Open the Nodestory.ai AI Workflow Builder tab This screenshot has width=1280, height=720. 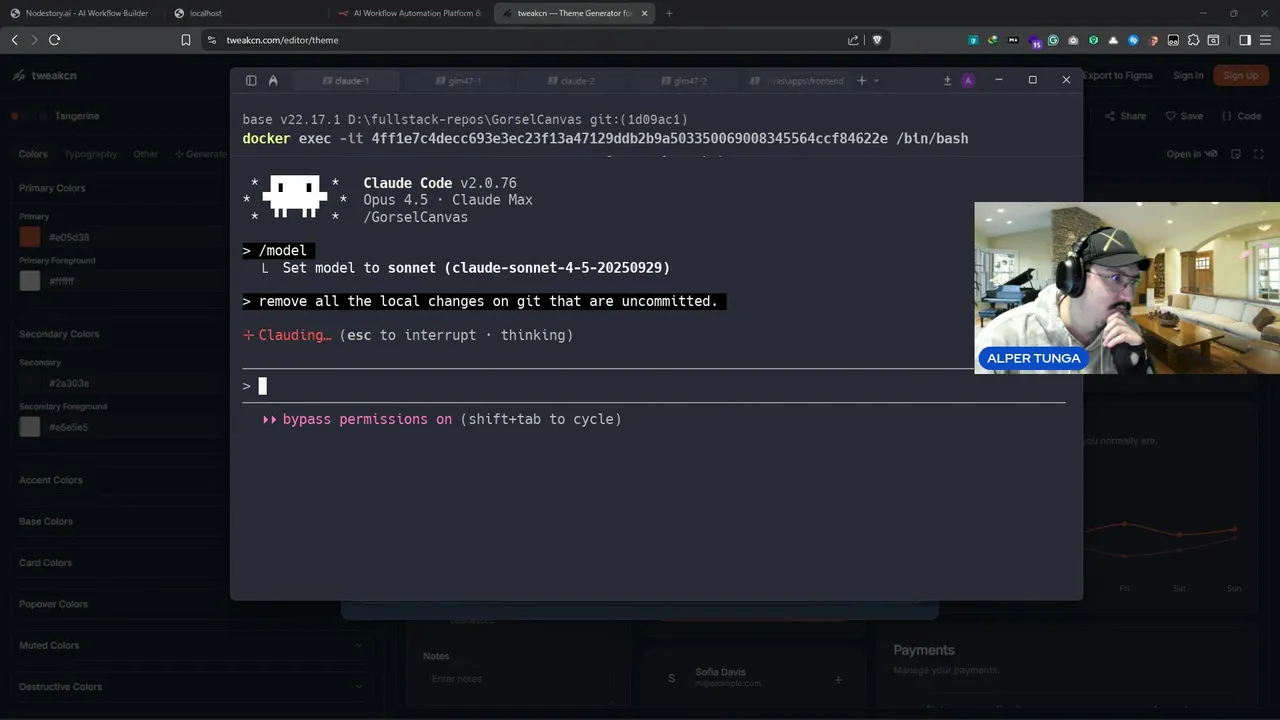click(x=80, y=13)
